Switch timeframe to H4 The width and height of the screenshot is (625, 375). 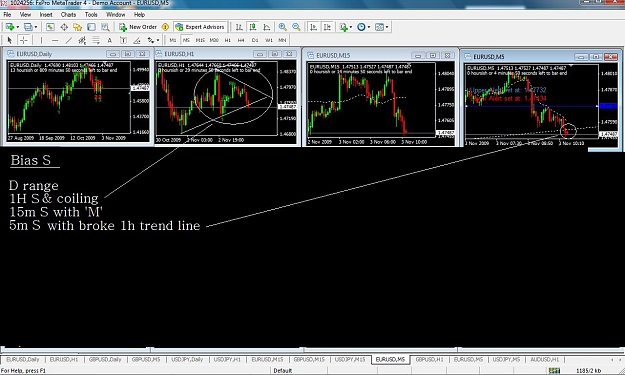point(241,40)
